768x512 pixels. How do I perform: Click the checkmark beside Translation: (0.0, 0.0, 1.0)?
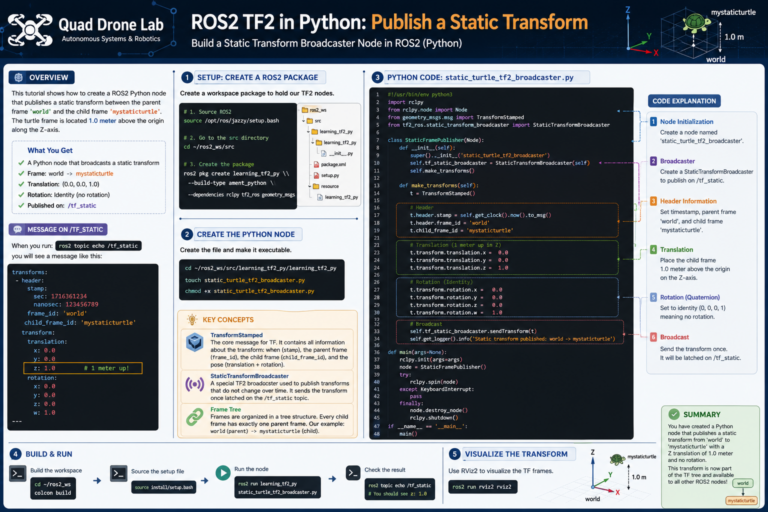pyautogui.click(x=21, y=184)
